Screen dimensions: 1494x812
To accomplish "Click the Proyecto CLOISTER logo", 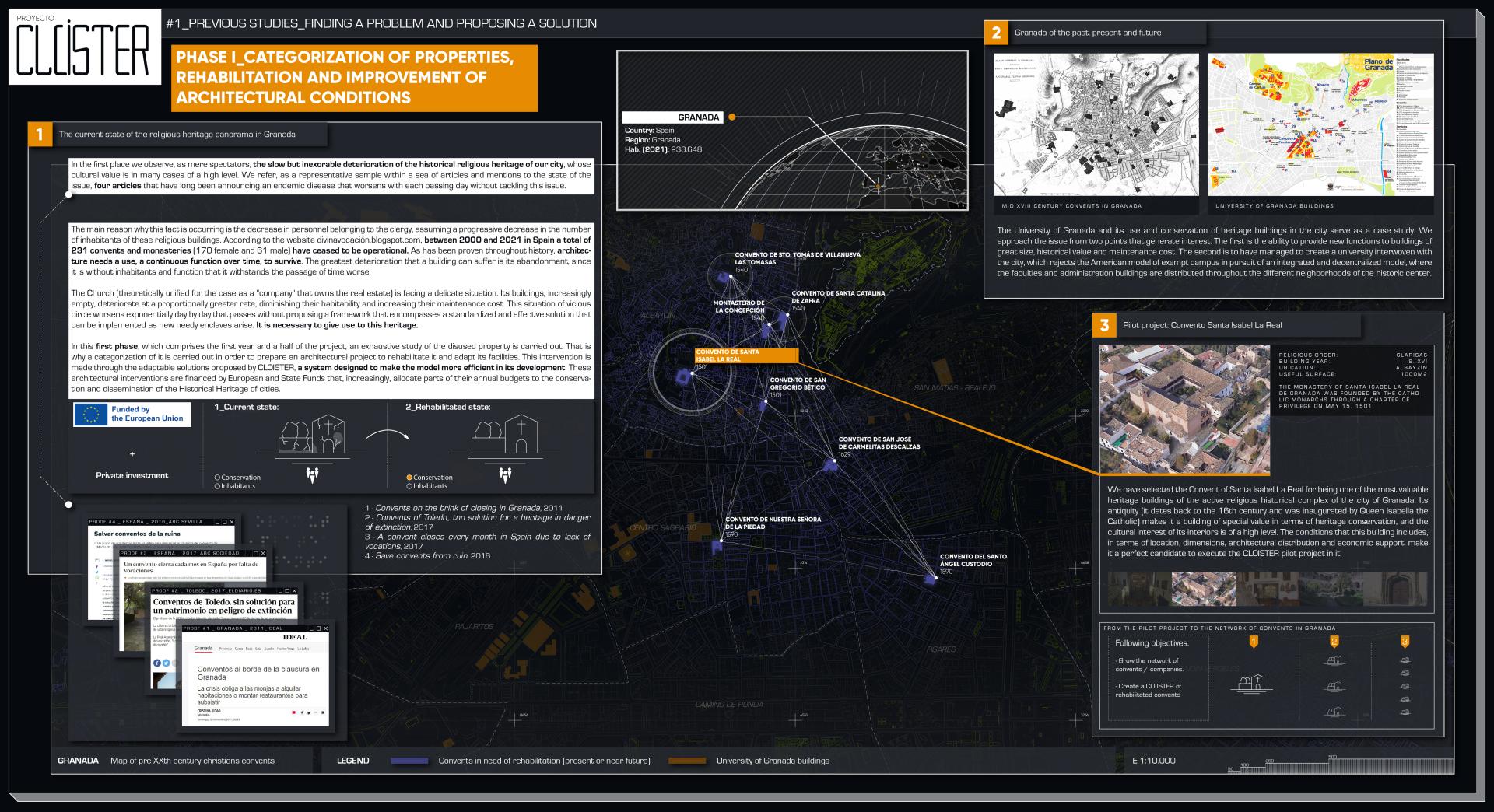I will 84,48.
